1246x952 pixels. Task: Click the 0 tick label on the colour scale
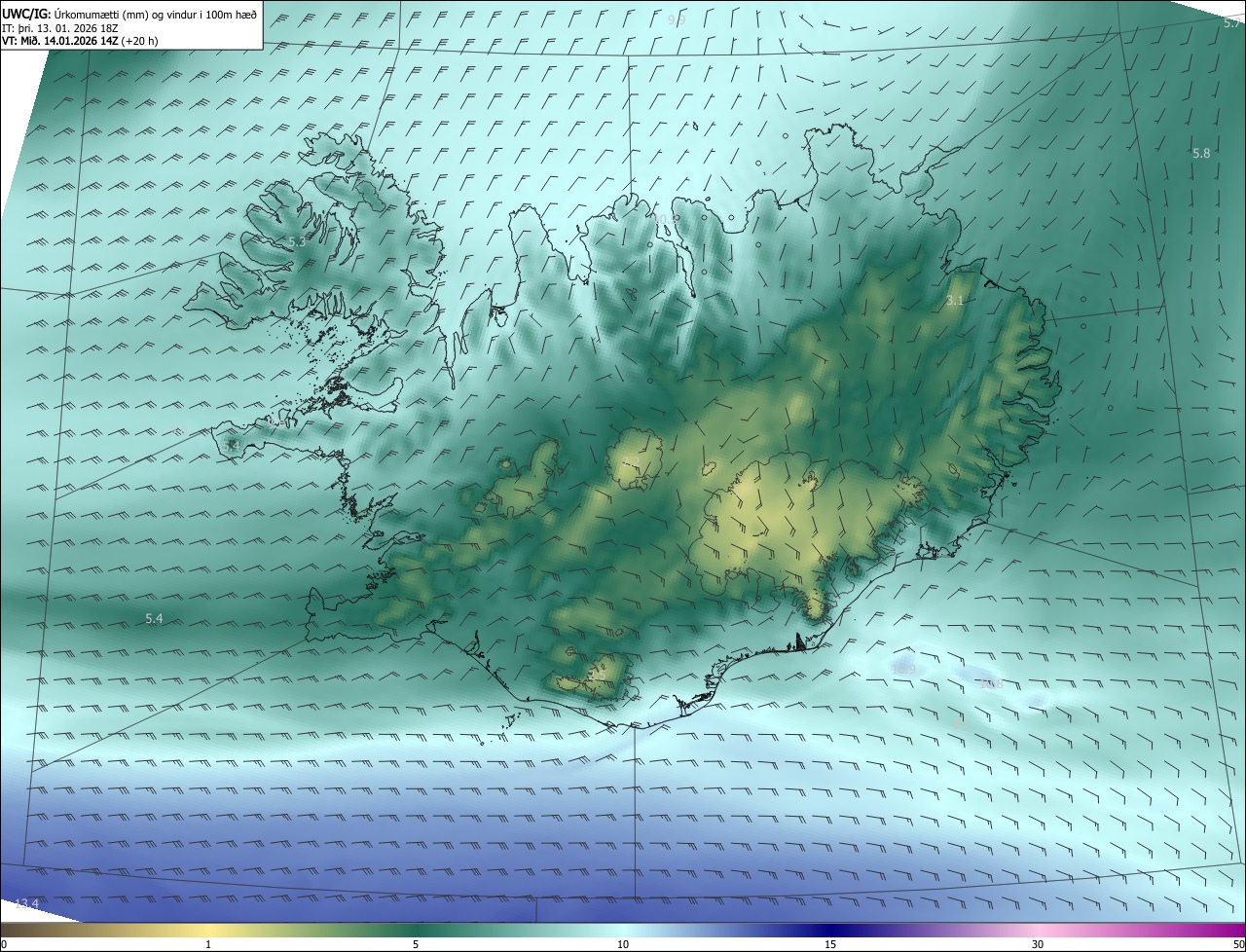[4, 944]
